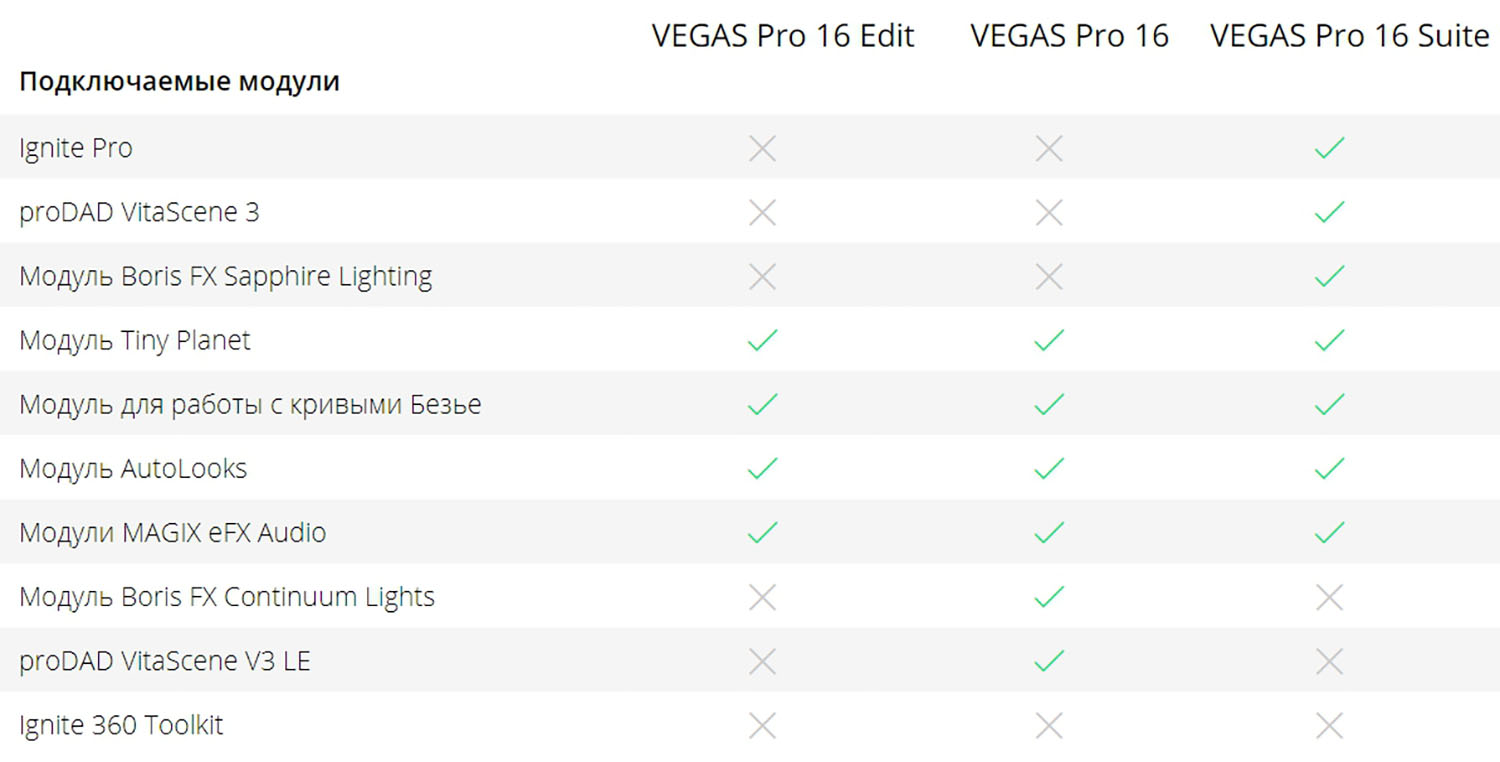Click the cross for Ignite Pro under VEGAS Pro 16 Edit
This screenshot has height=762, width=1500.
pos(762,149)
